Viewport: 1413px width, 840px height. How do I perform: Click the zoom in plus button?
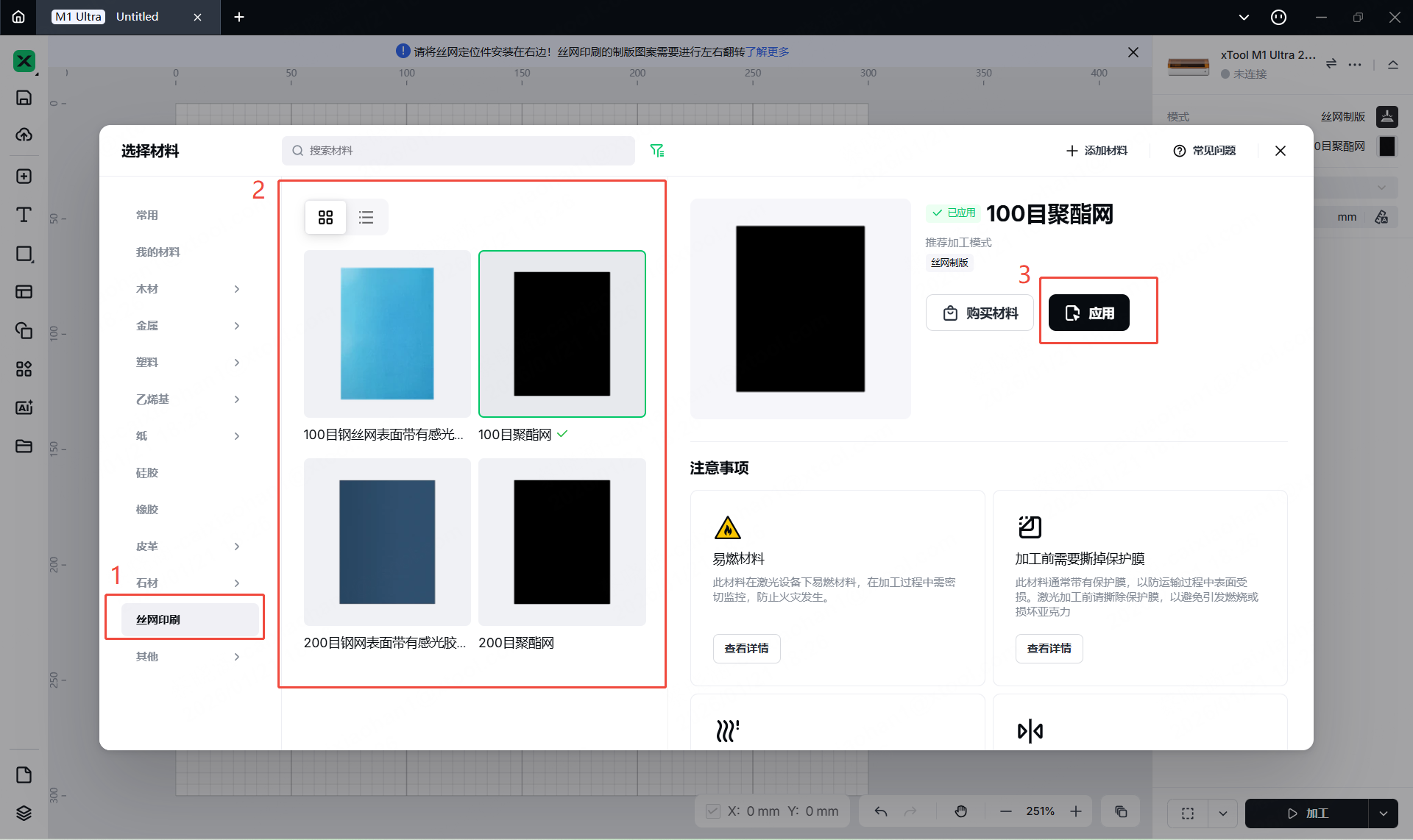click(x=1076, y=811)
